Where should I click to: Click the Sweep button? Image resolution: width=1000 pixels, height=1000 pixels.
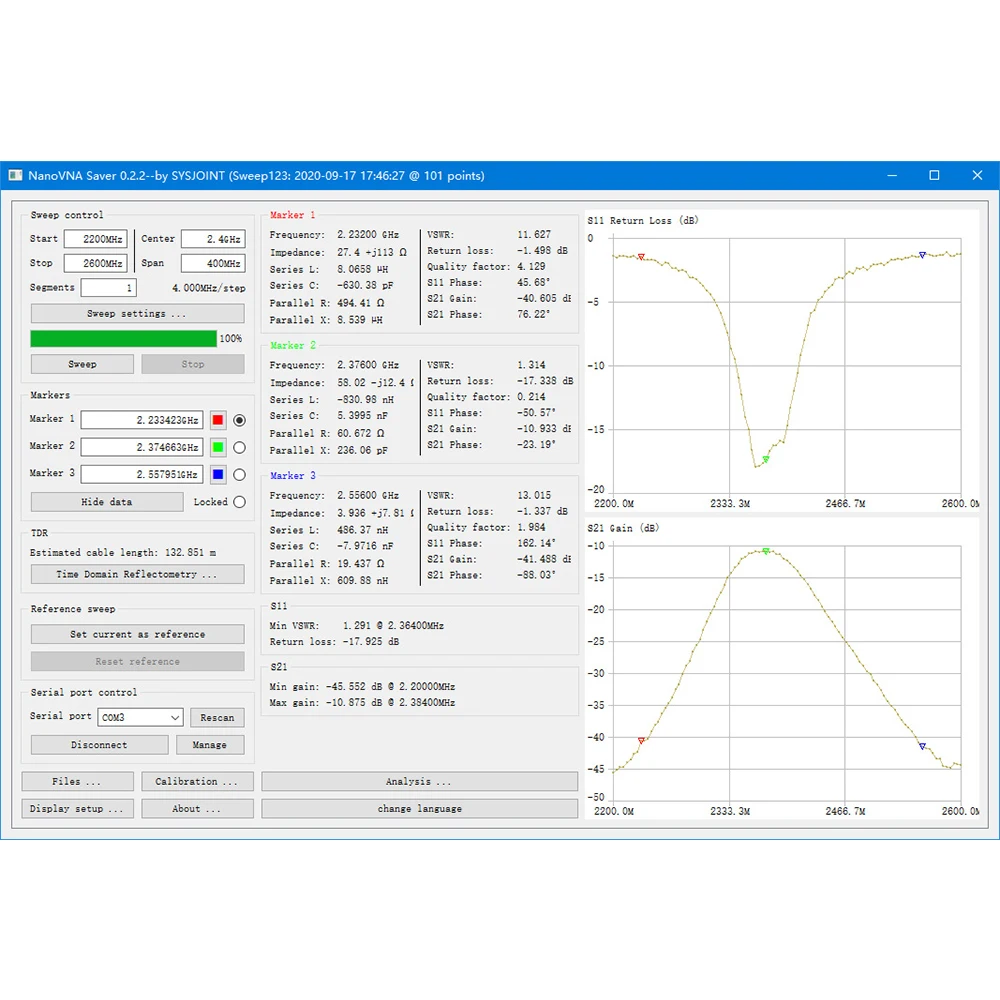(82, 365)
